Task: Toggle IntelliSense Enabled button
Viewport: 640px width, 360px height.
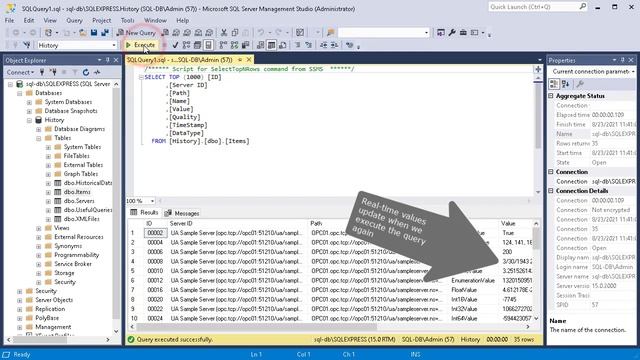Action: click(x=209, y=45)
